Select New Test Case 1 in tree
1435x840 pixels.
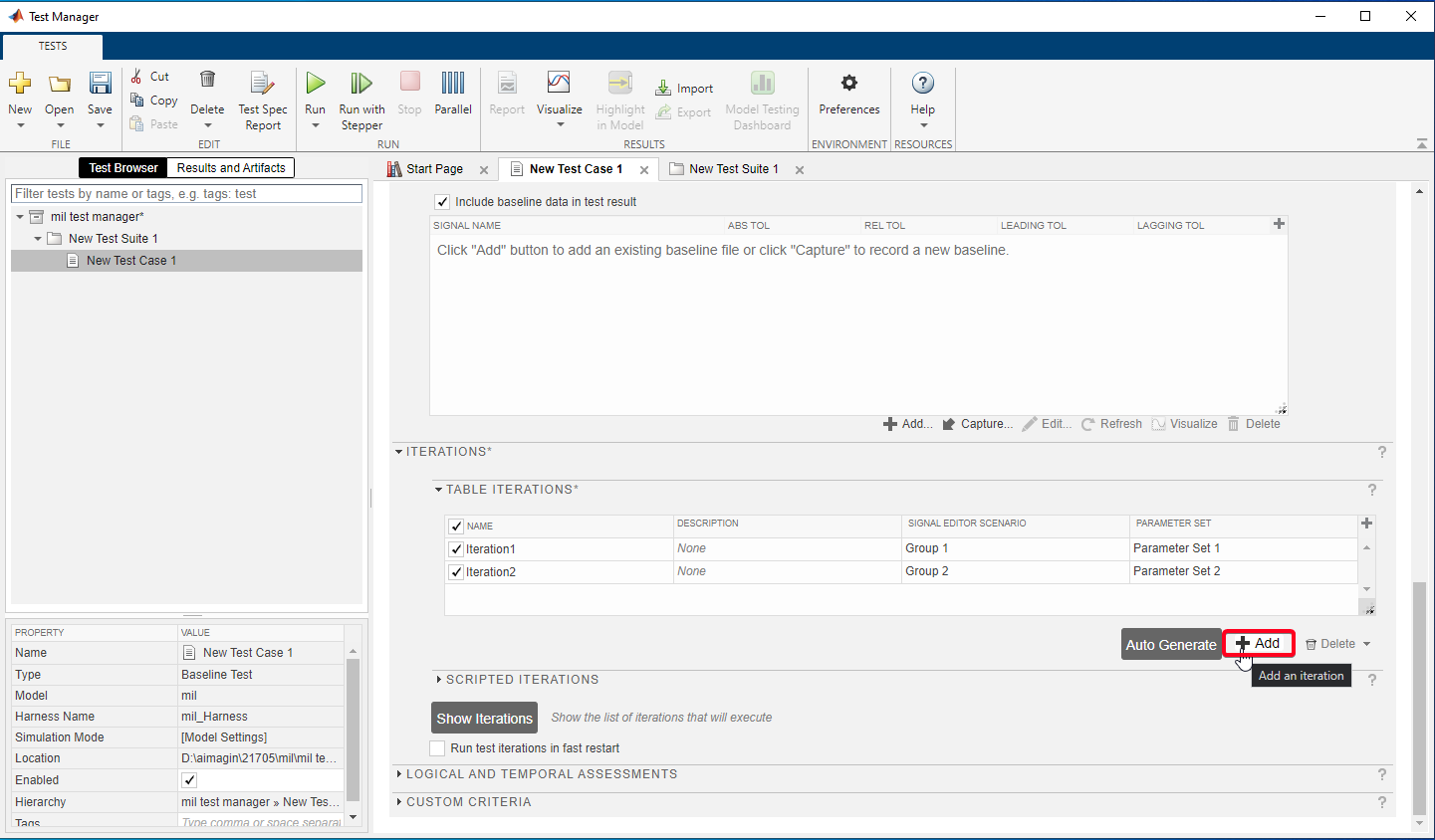coord(186,261)
